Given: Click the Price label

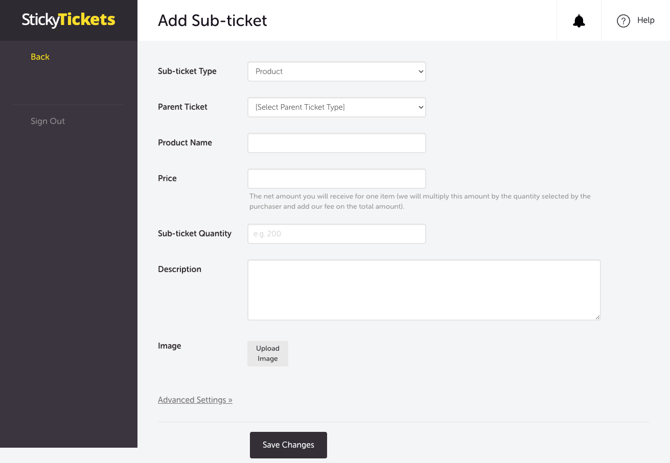Looking at the screenshot, I should click(167, 179).
